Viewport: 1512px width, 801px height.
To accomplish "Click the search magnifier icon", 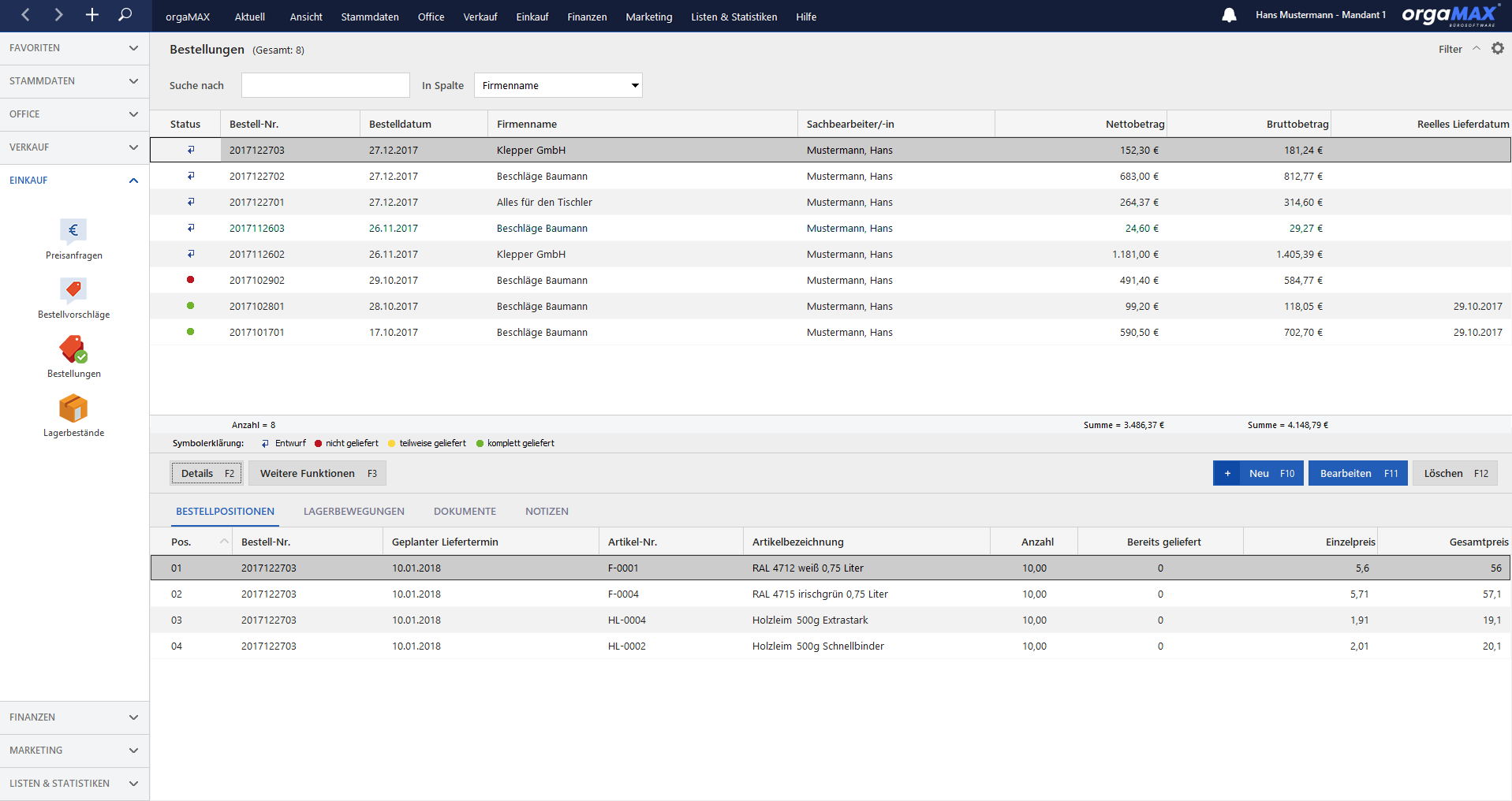I will tap(125, 15).
